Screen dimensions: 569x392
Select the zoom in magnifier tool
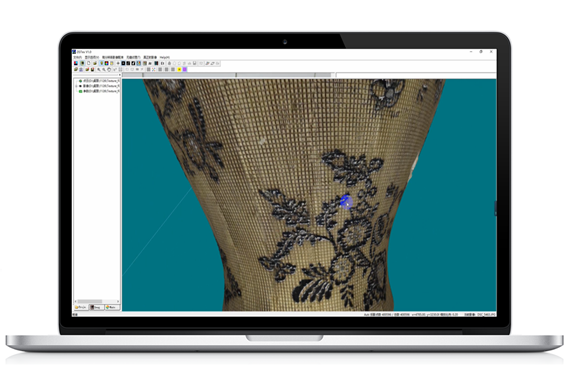coord(99,69)
